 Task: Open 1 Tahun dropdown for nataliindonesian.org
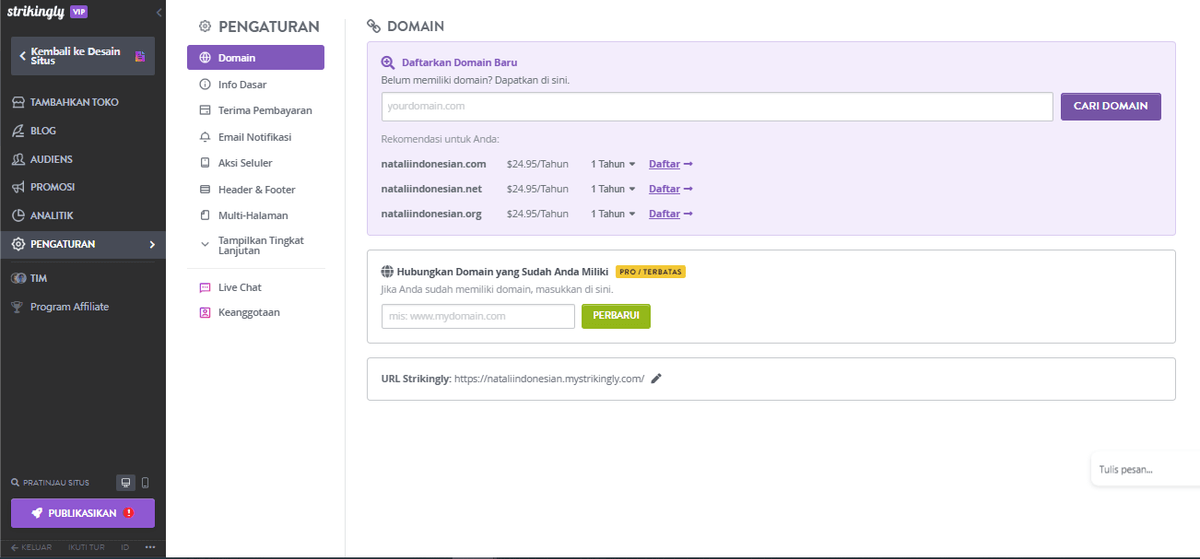click(613, 214)
